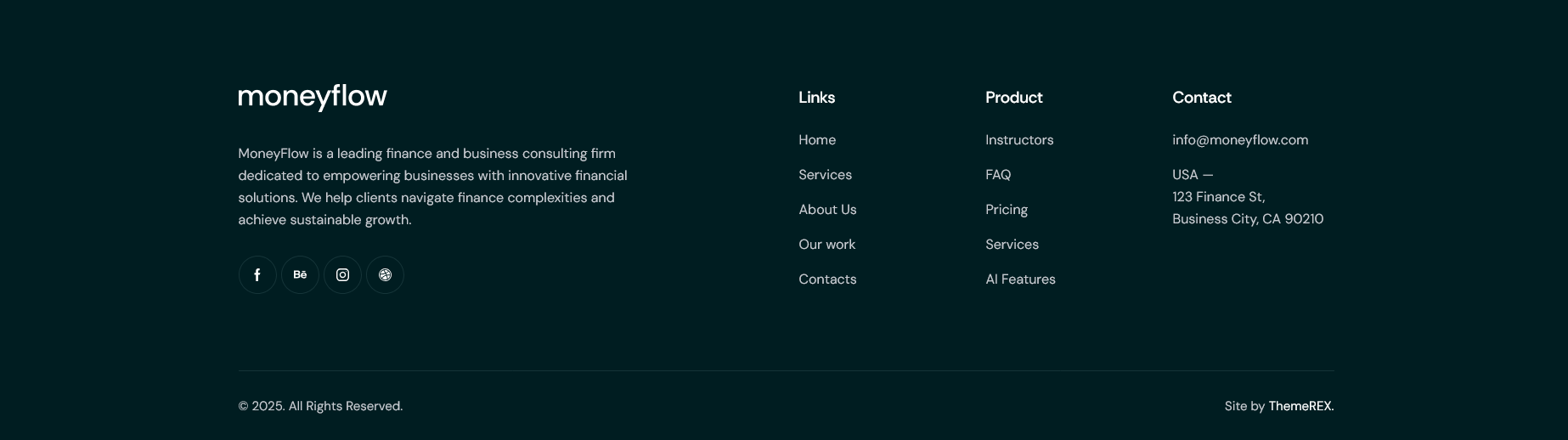The width and height of the screenshot is (1568, 440).
Task: Visit the ThemeREX site credit link
Action: 1301,406
